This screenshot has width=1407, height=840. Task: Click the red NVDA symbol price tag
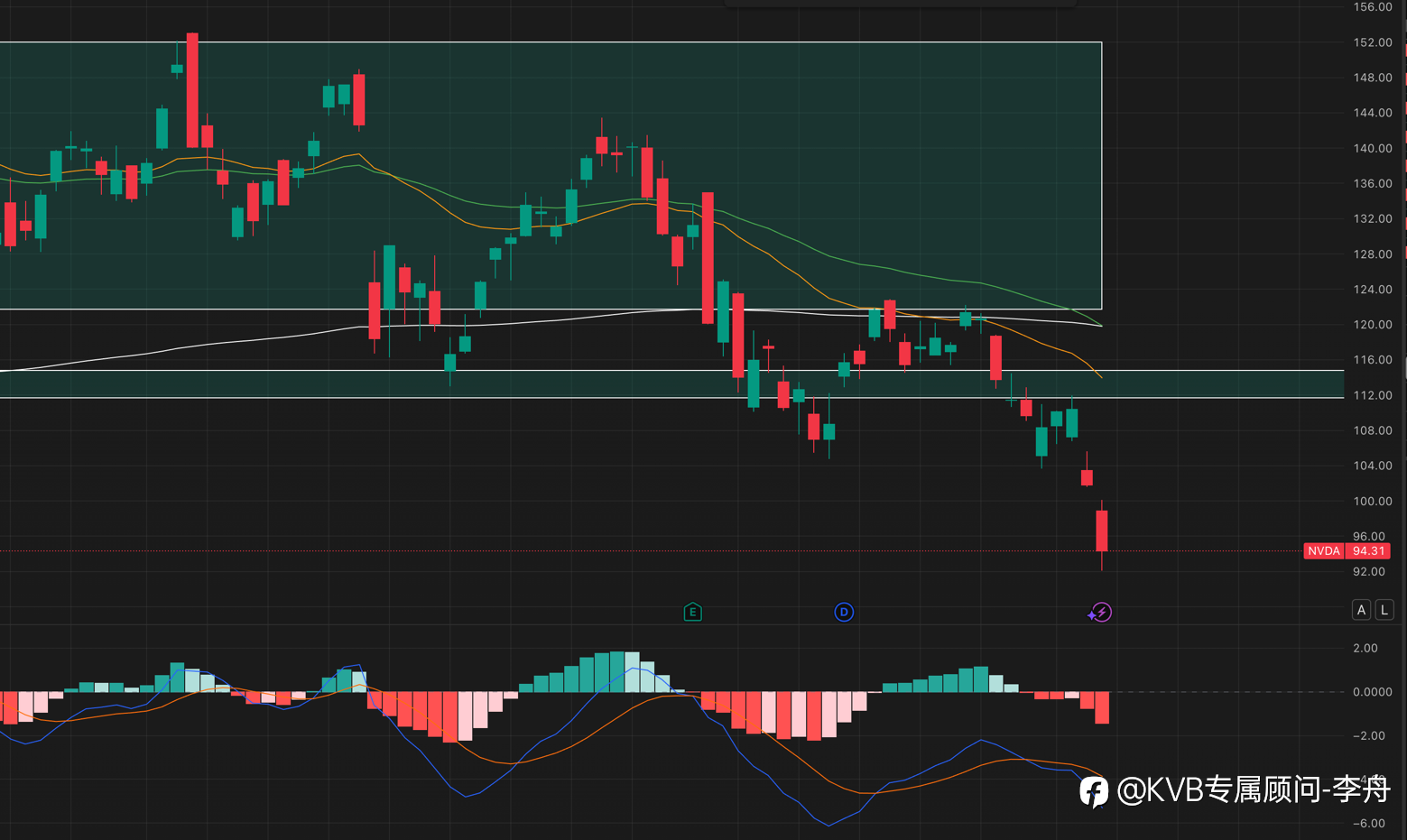pyautogui.click(x=1324, y=550)
